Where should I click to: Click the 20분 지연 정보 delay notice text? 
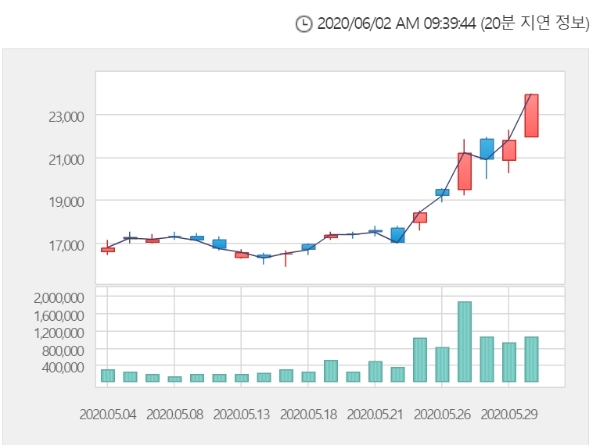535,24
